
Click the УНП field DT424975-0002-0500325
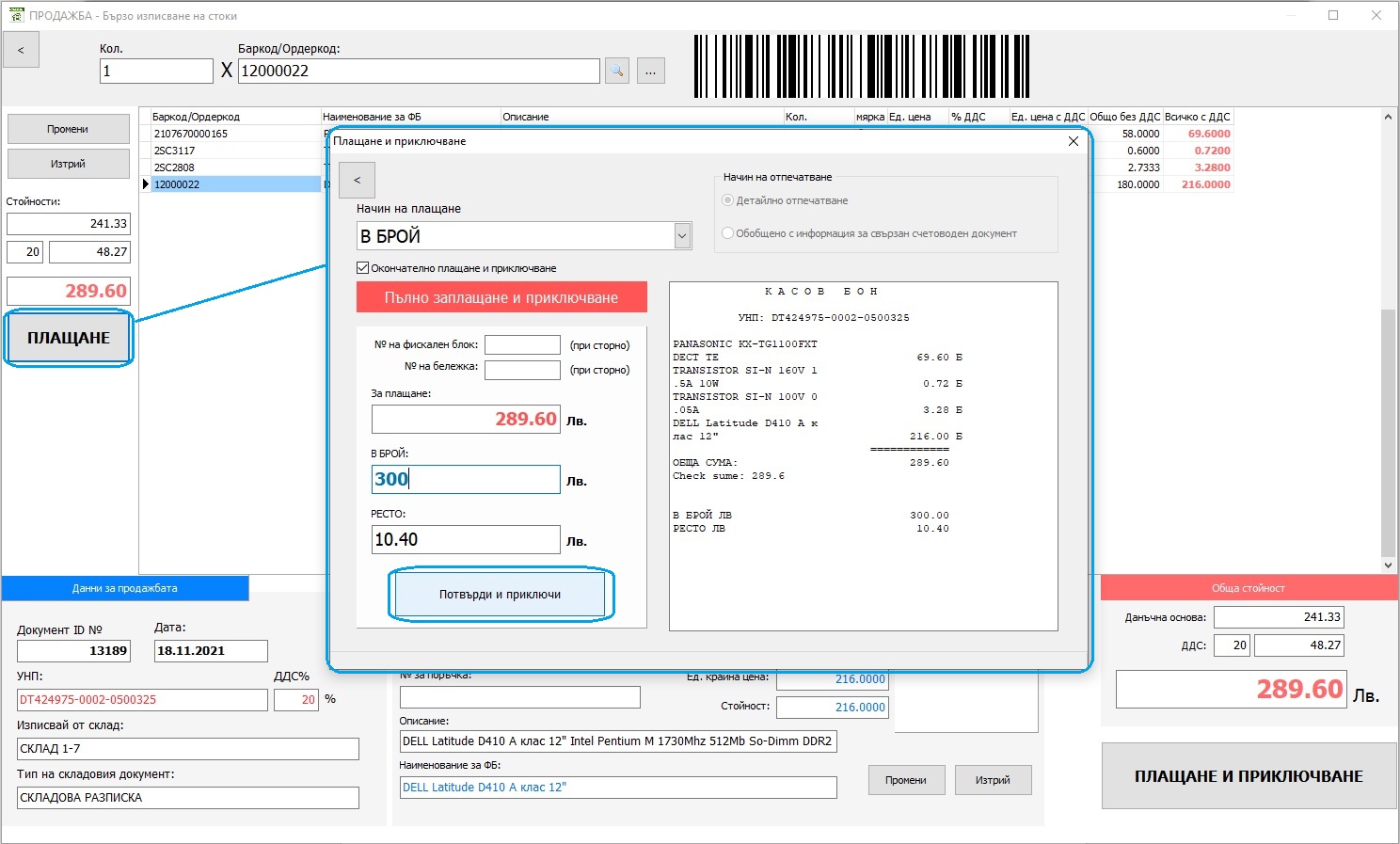click(142, 700)
